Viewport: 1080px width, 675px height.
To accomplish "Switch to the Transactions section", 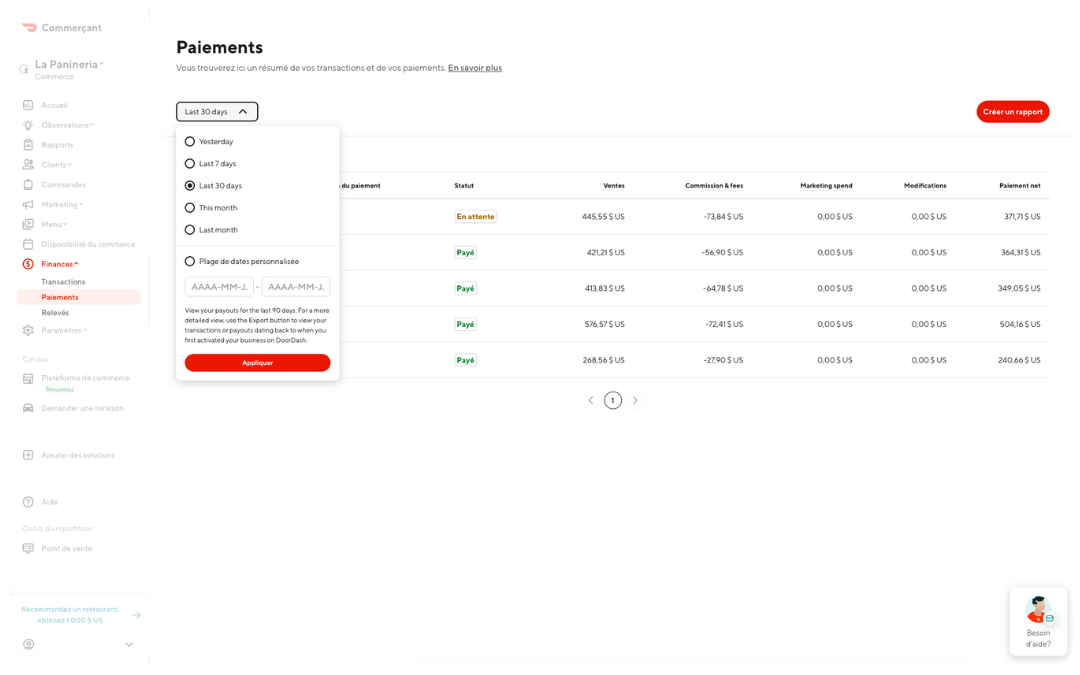I will 62,281.
